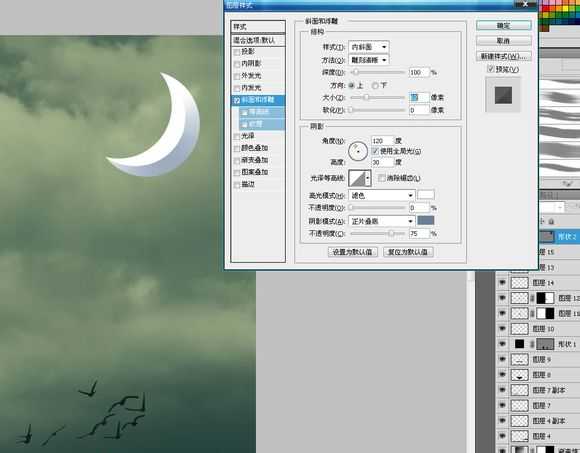Click the black fill thumbnail of 形状 1
580x453 pixels.
519,344
